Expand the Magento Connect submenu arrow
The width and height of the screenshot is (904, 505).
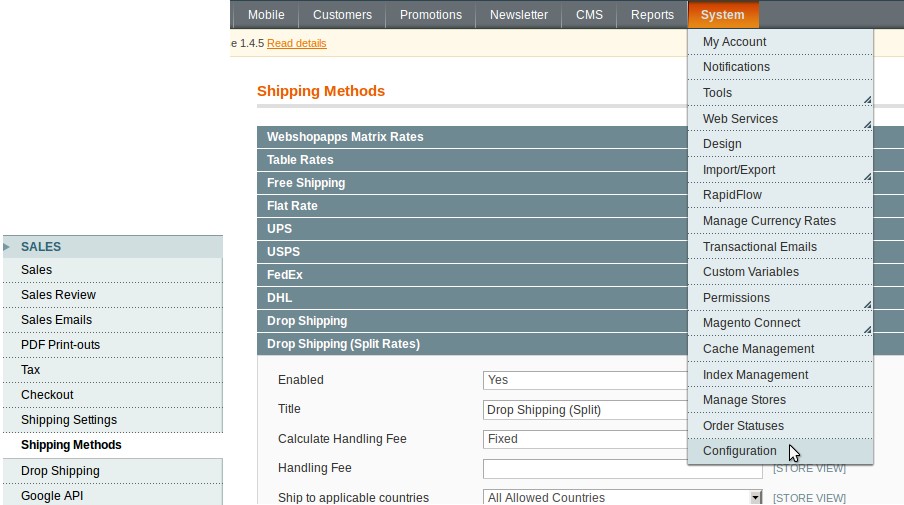pos(867,330)
